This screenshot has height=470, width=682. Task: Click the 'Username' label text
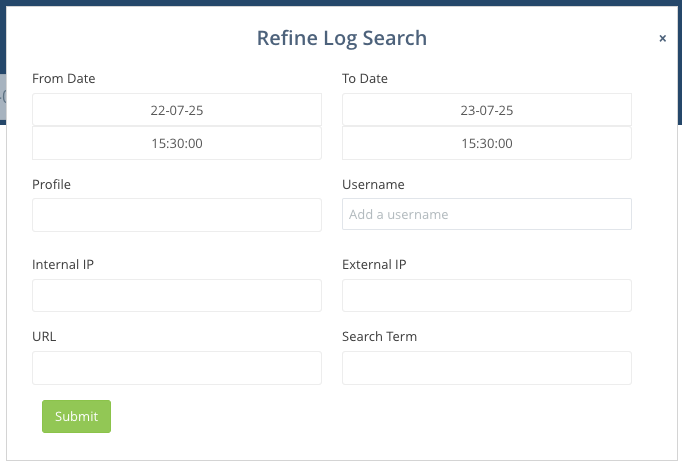coord(373,184)
